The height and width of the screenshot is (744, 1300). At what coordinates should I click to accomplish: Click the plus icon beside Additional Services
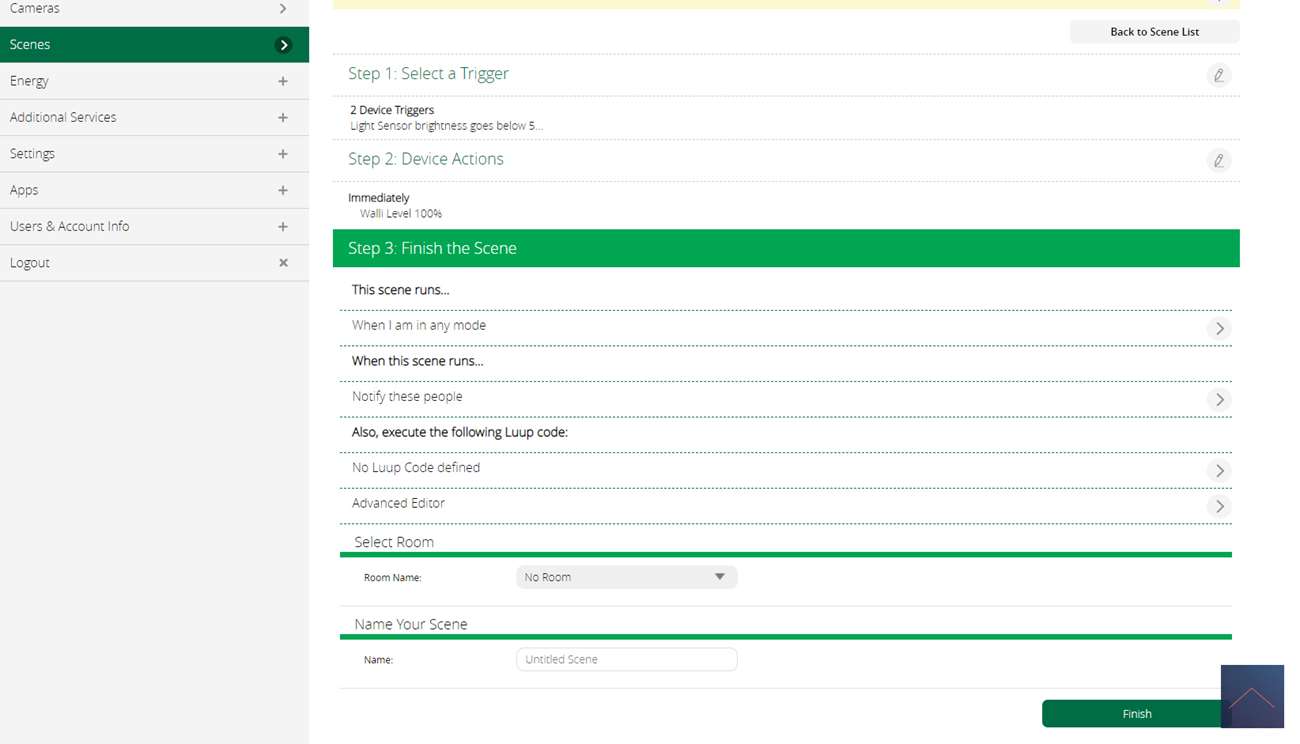click(283, 118)
